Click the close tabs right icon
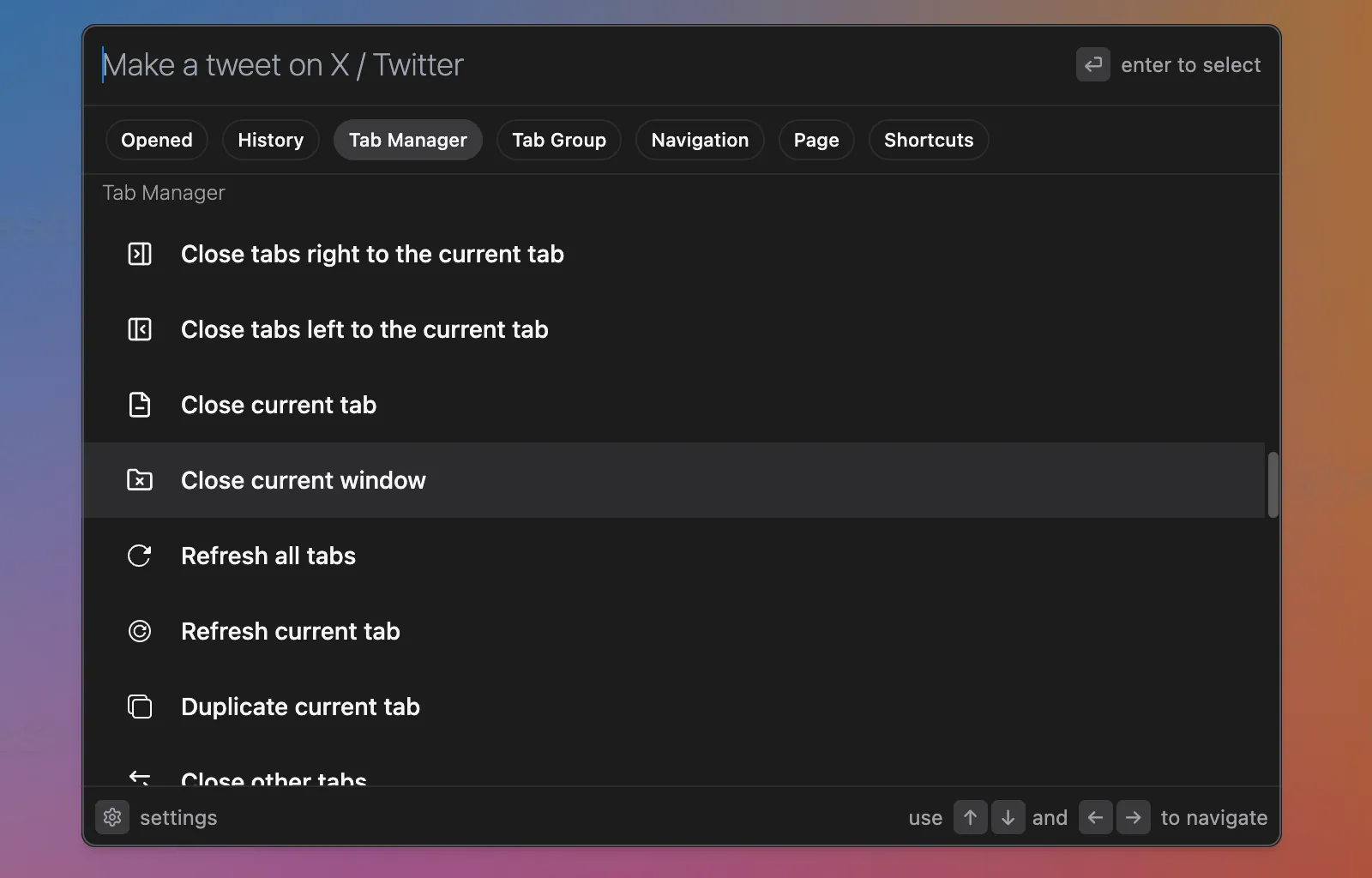The width and height of the screenshot is (1372, 878). 140,254
